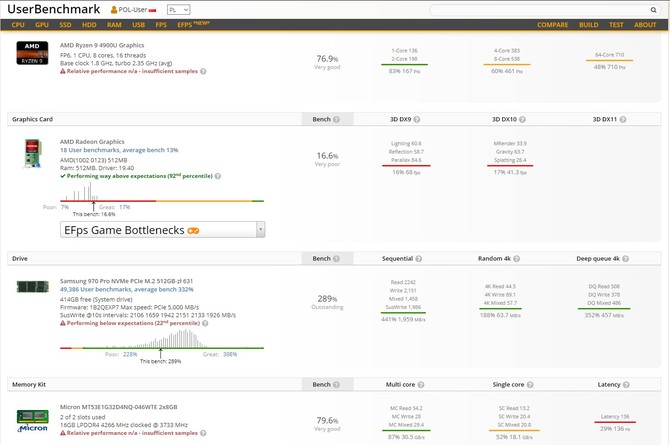The height and width of the screenshot is (445, 670).
Task: Click the 16.6% graphics bench score
Action: point(327,156)
